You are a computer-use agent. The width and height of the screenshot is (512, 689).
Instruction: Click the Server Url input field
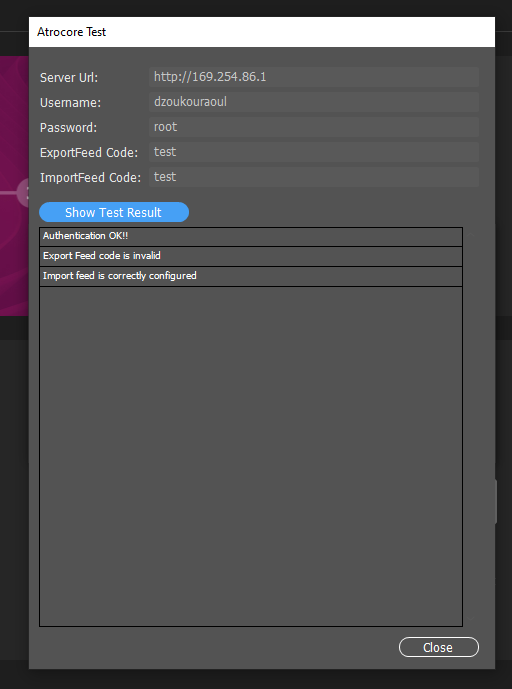point(313,77)
